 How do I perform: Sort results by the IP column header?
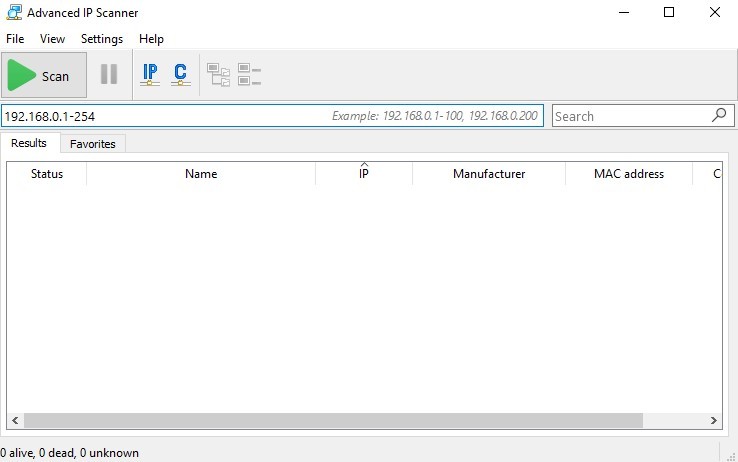(x=364, y=174)
